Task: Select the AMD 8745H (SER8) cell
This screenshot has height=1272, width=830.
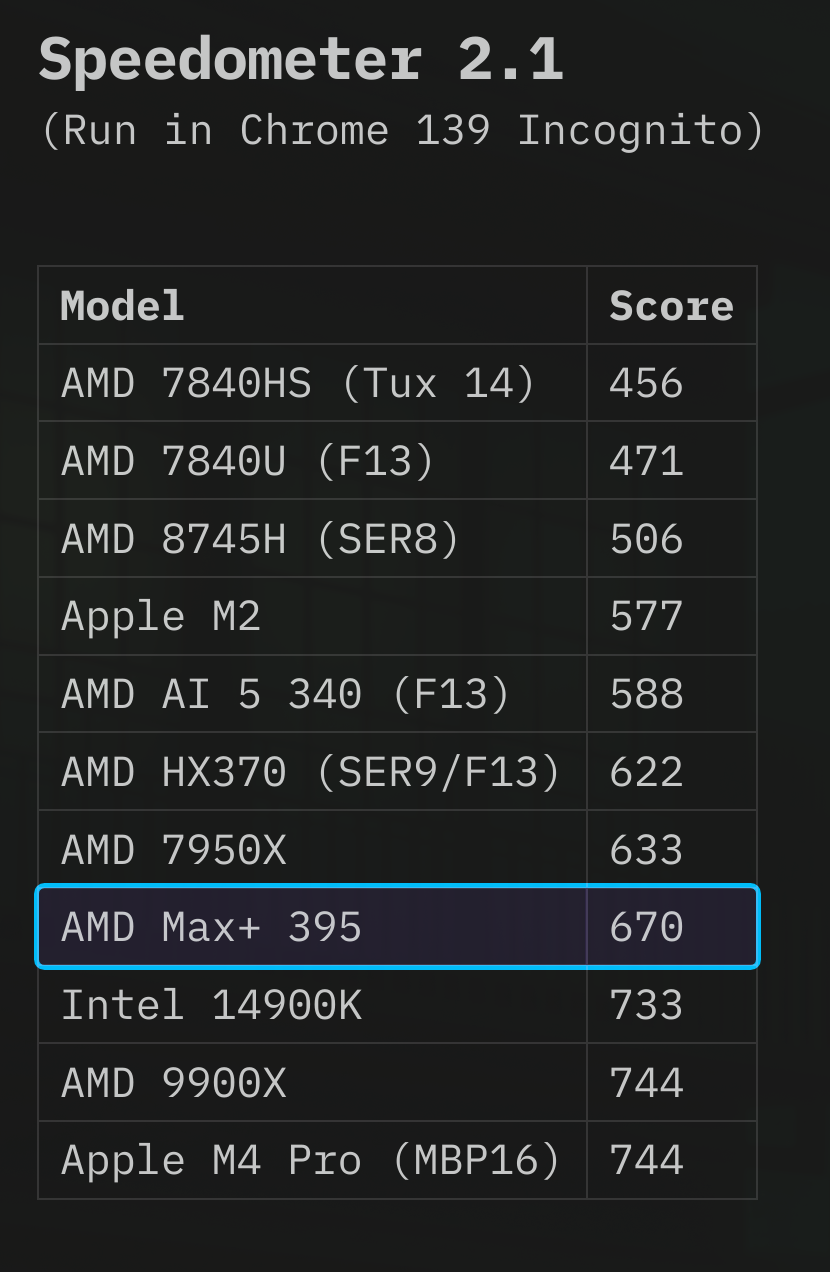Action: tap(312, 539)
